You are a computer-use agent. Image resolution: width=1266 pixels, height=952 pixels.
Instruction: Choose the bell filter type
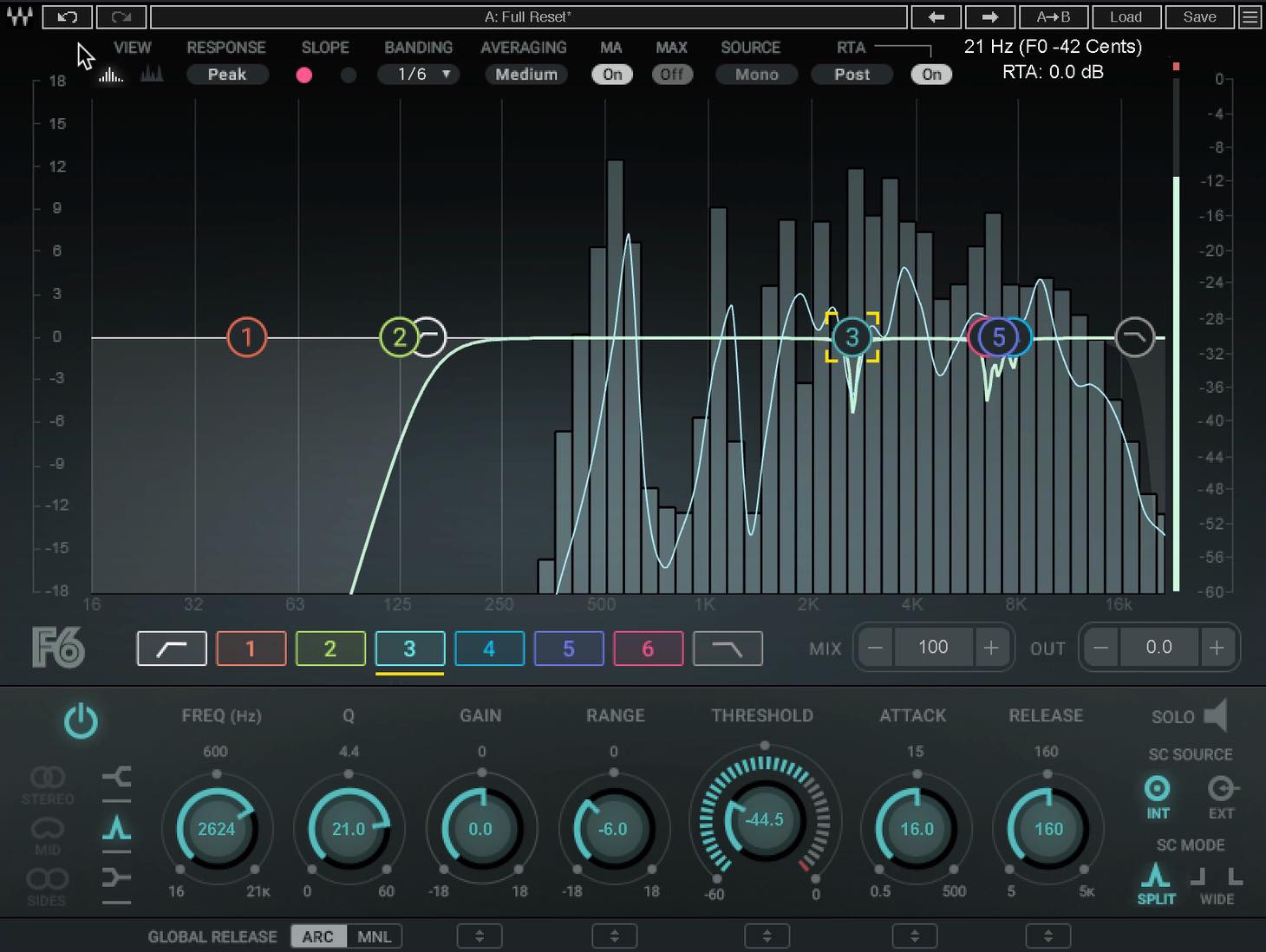tap(116, 828)
